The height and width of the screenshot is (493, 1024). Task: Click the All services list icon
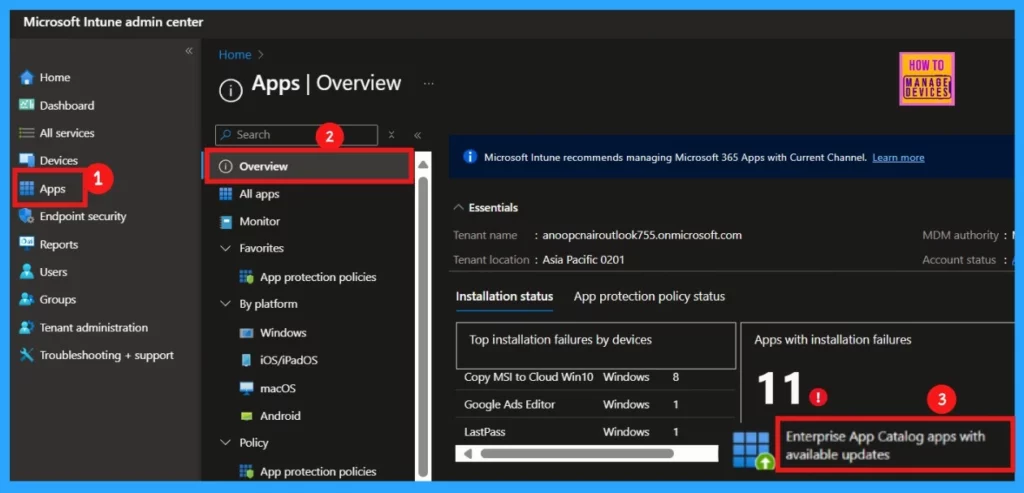(27, 133)
